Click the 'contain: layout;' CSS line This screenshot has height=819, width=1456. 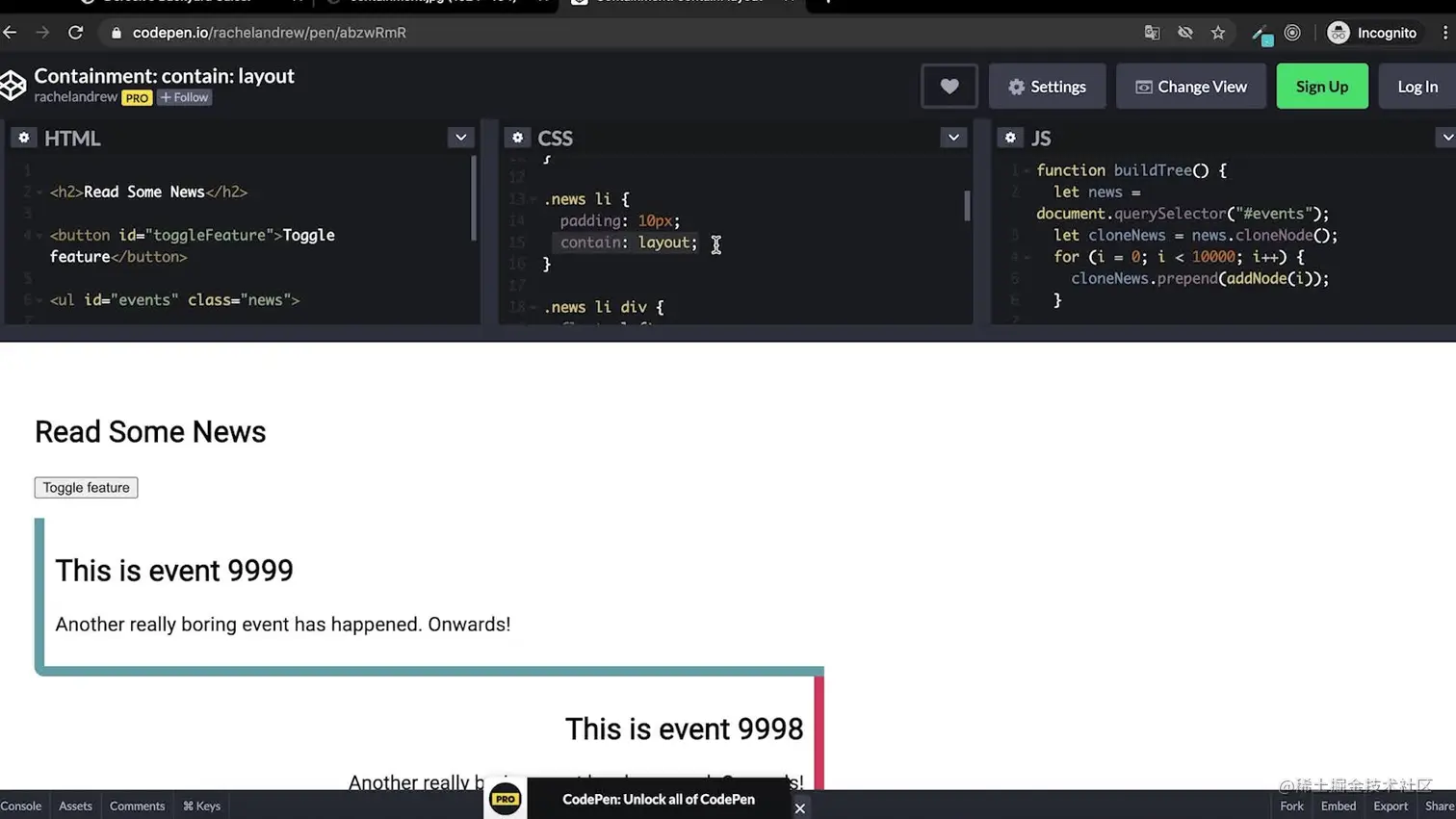[629, 243]
